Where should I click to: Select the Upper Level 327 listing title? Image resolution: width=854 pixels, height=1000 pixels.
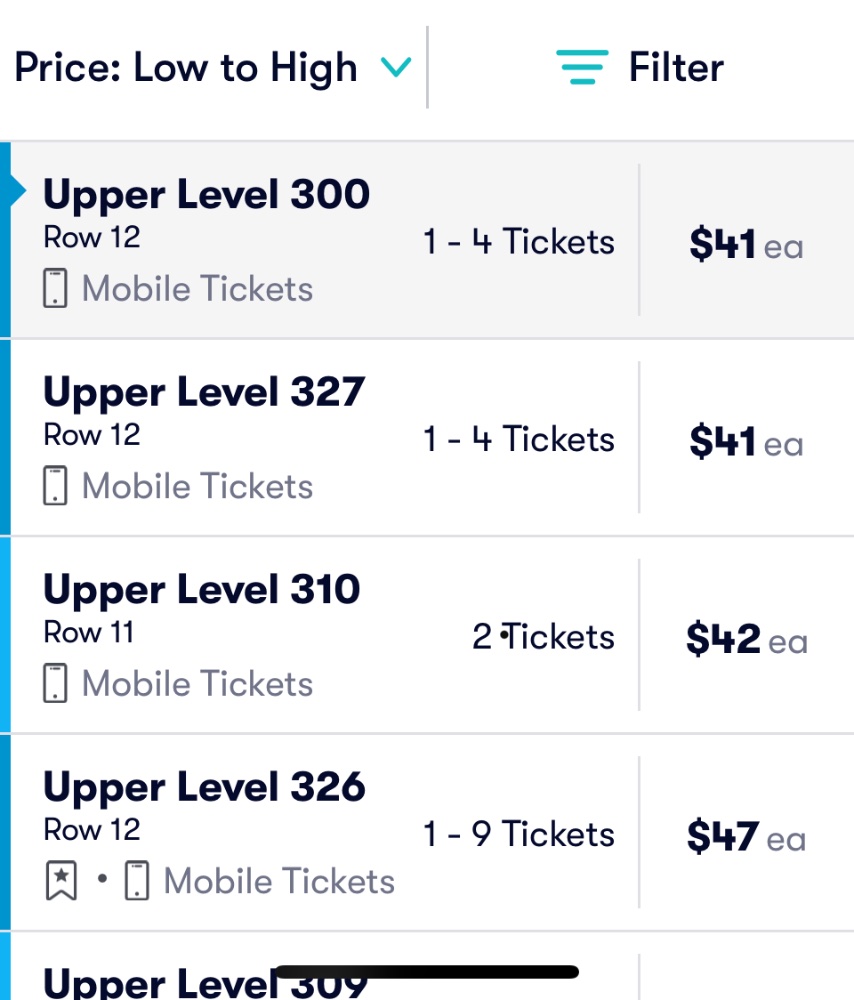(204, 392)
